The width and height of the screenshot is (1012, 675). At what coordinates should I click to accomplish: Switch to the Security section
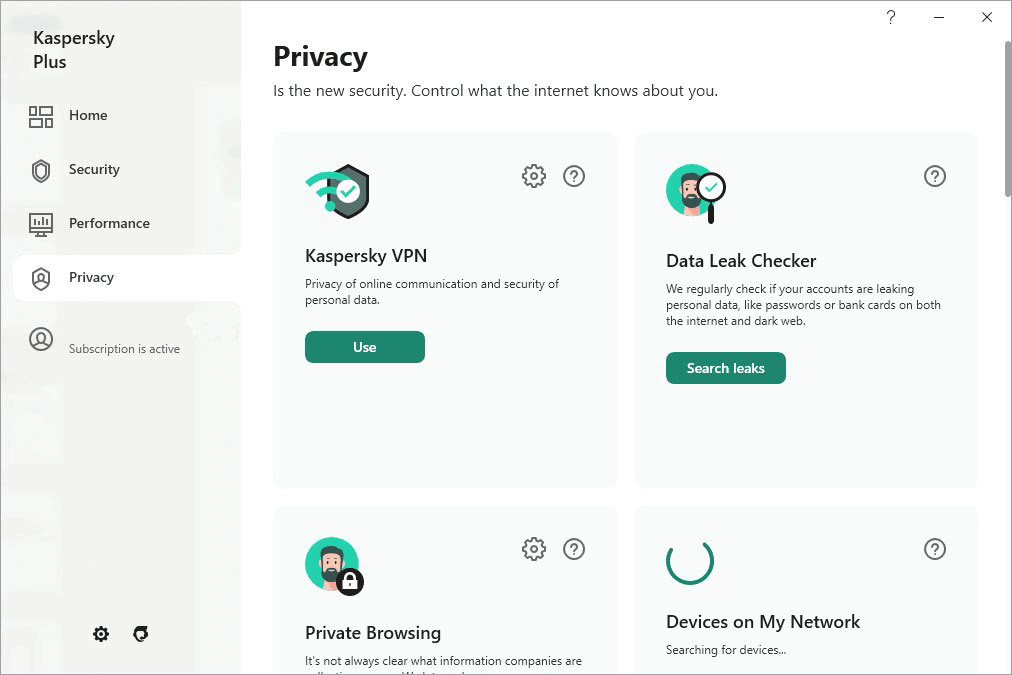(94, 170)
